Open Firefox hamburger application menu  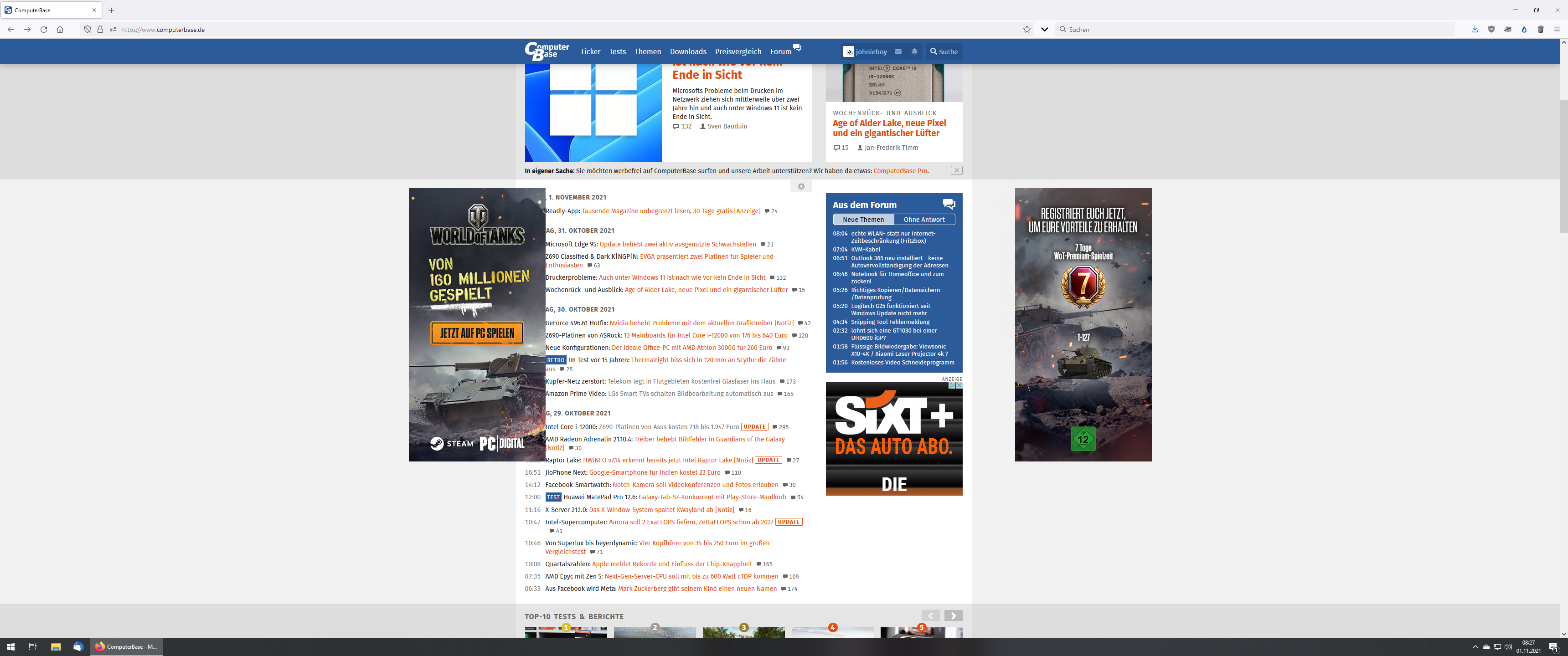pyautogui.click(x=1557, y=29)
